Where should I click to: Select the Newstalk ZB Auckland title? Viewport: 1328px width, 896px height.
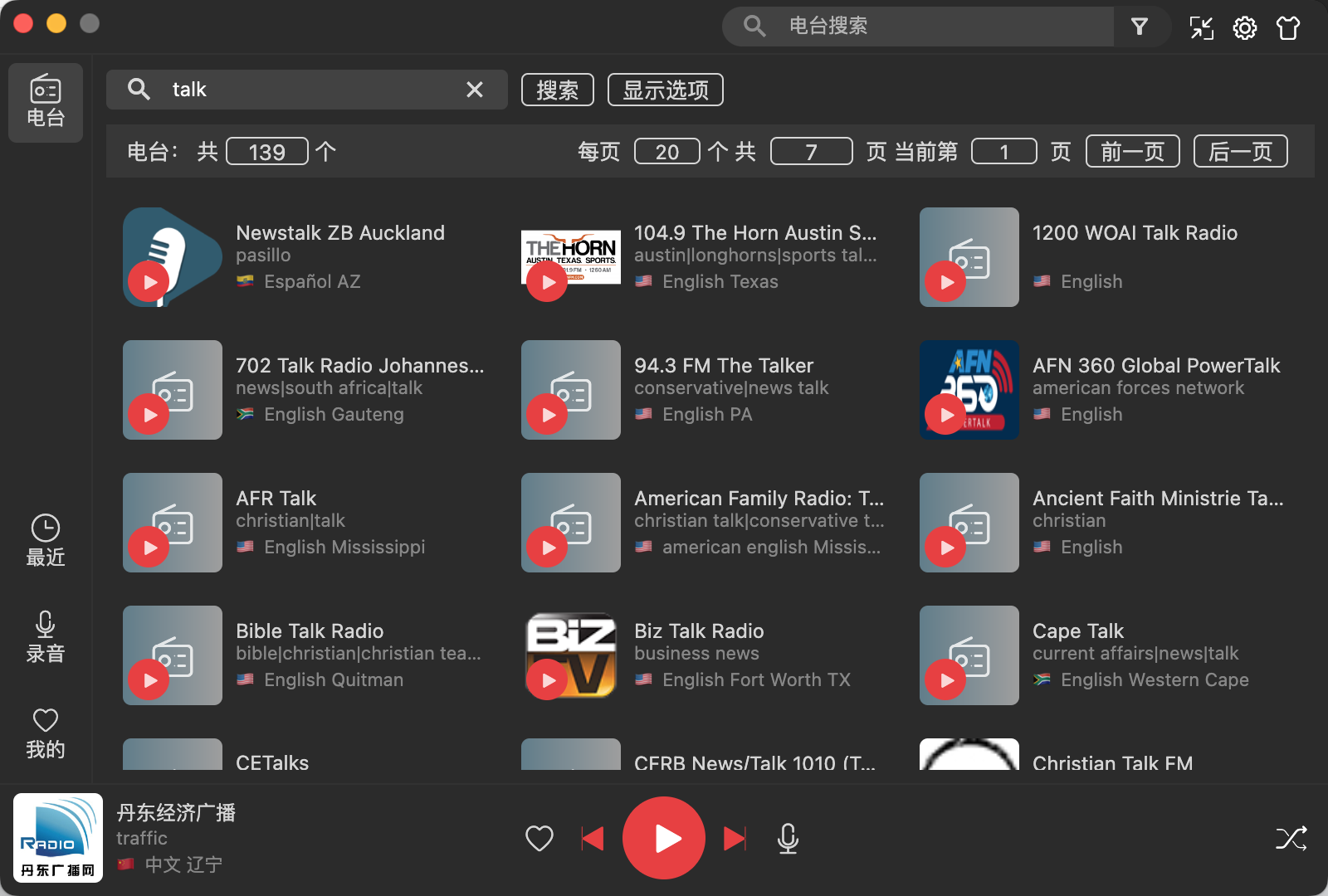tap(340, 232)
